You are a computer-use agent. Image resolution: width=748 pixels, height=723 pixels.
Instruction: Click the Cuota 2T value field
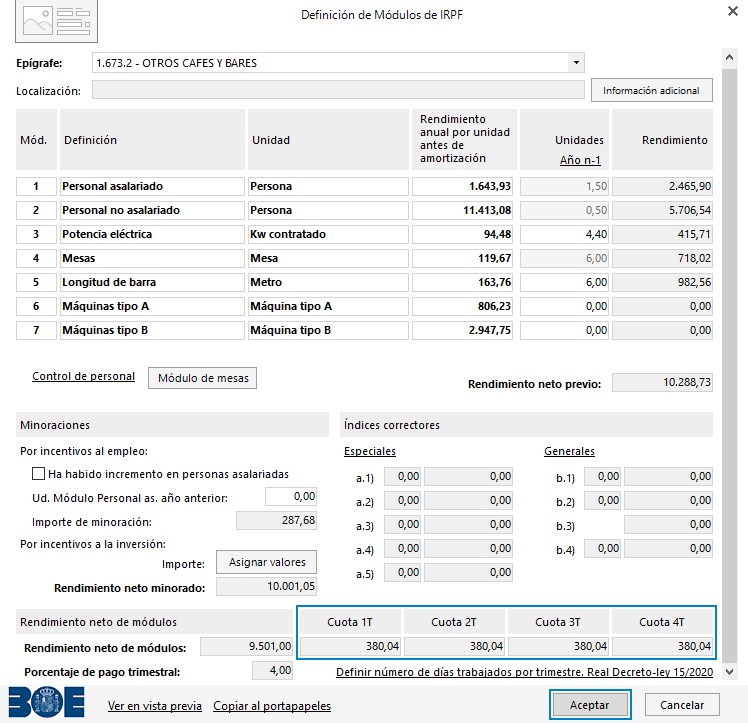(454, 646)
